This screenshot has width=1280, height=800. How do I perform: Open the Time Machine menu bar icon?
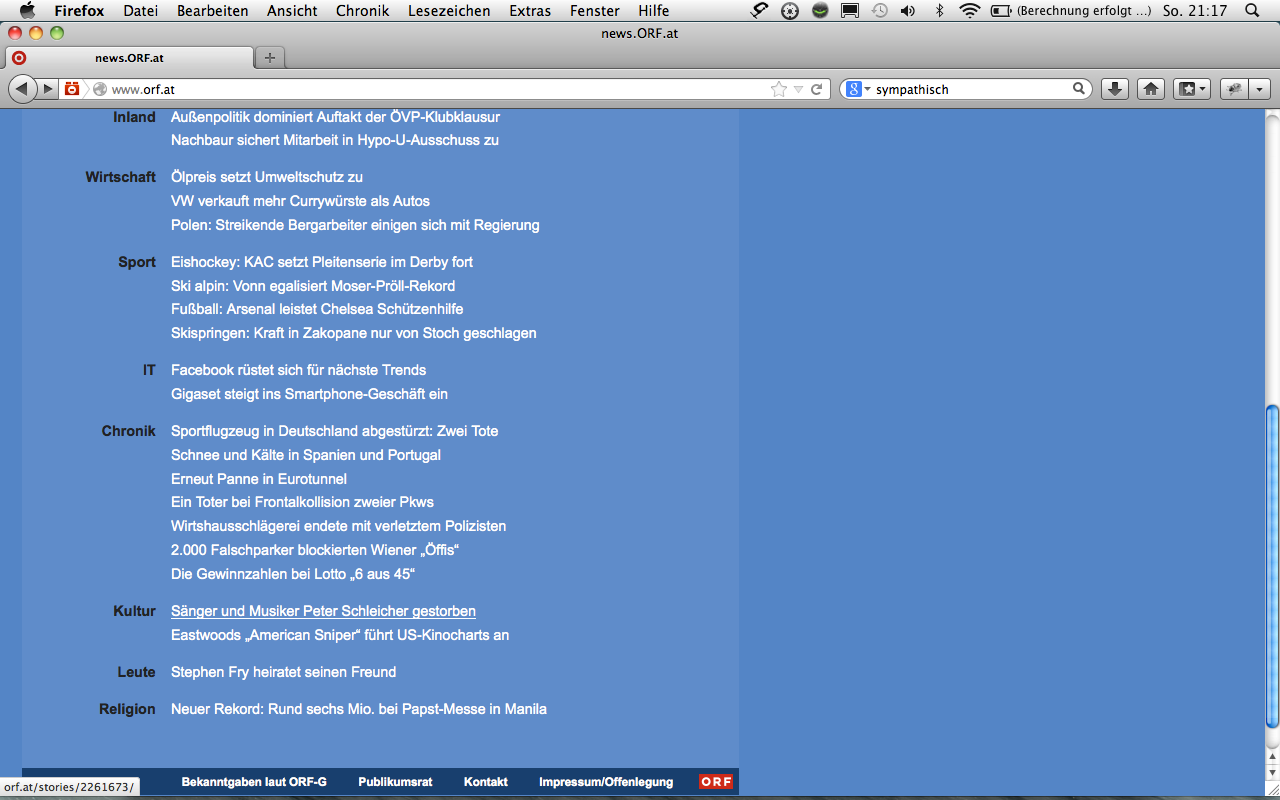(879, 11)
